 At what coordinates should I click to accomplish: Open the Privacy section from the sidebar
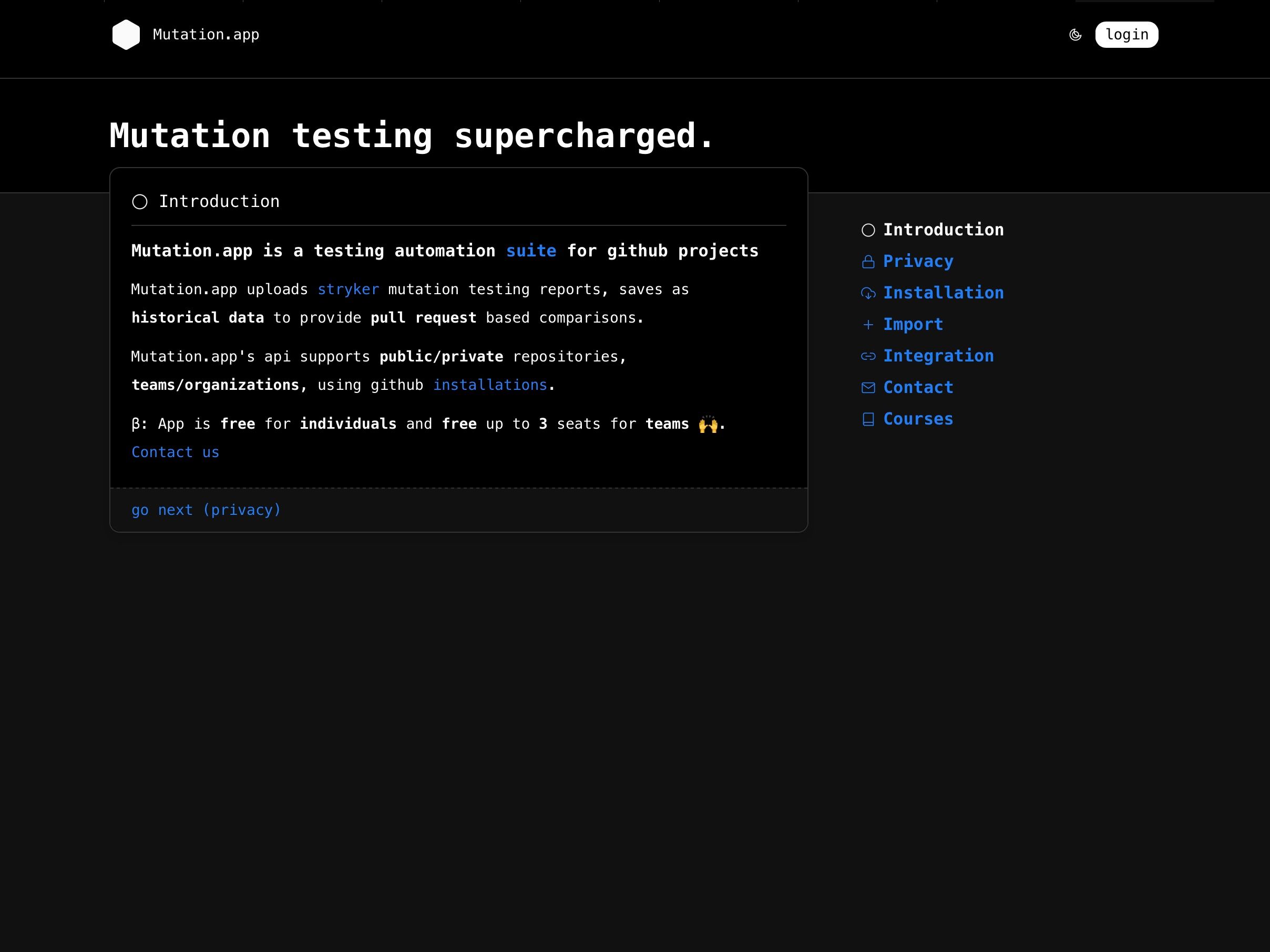918,261
